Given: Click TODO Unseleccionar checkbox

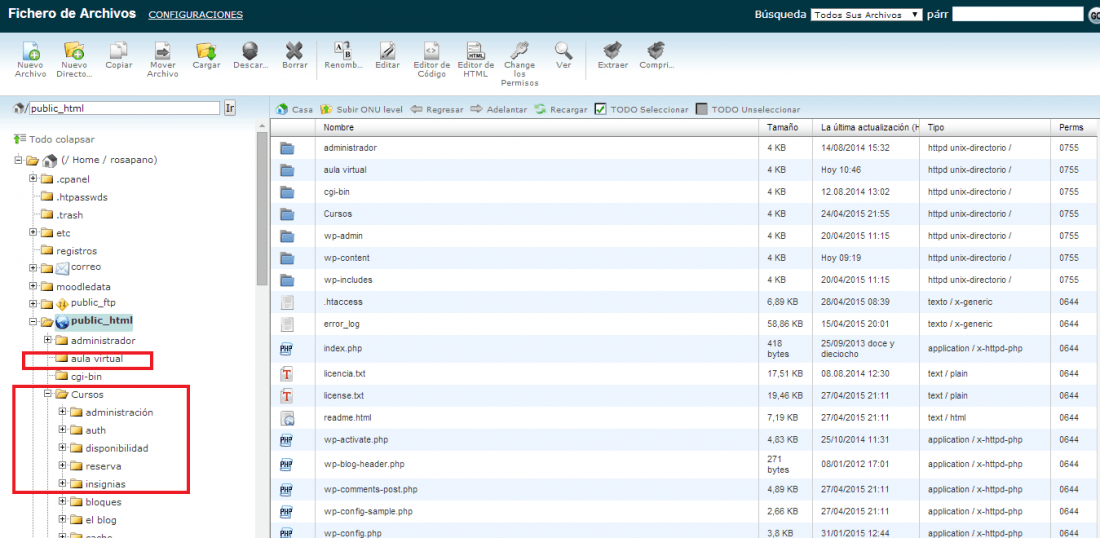Looking at the screenshot, I should pos(702,109).
